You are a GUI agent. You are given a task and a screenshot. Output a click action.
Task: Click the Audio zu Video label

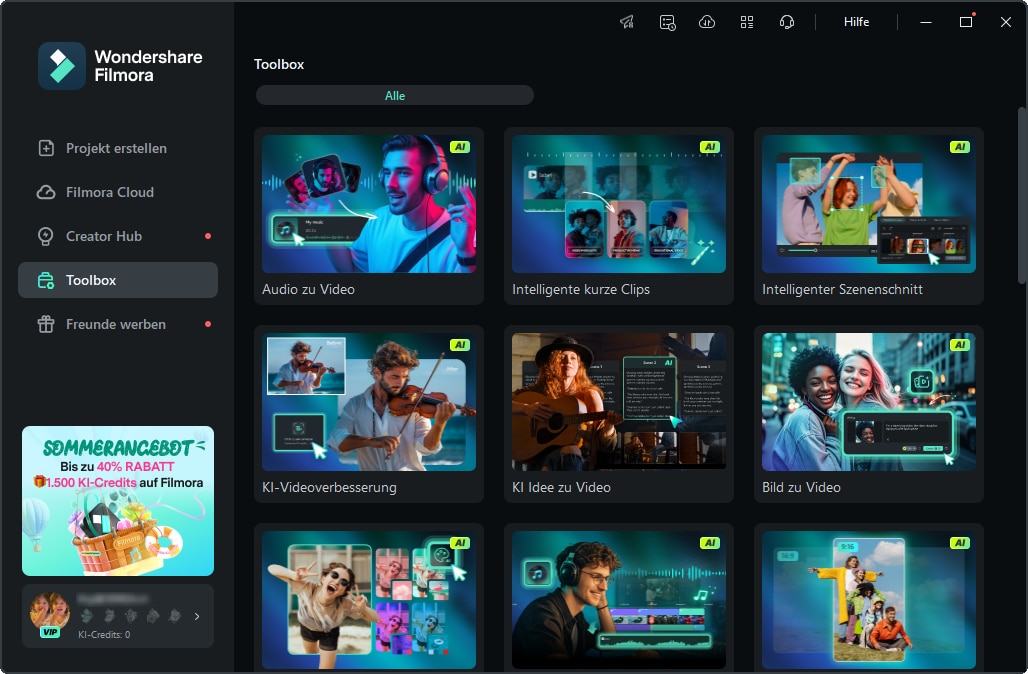click(308, 289)
